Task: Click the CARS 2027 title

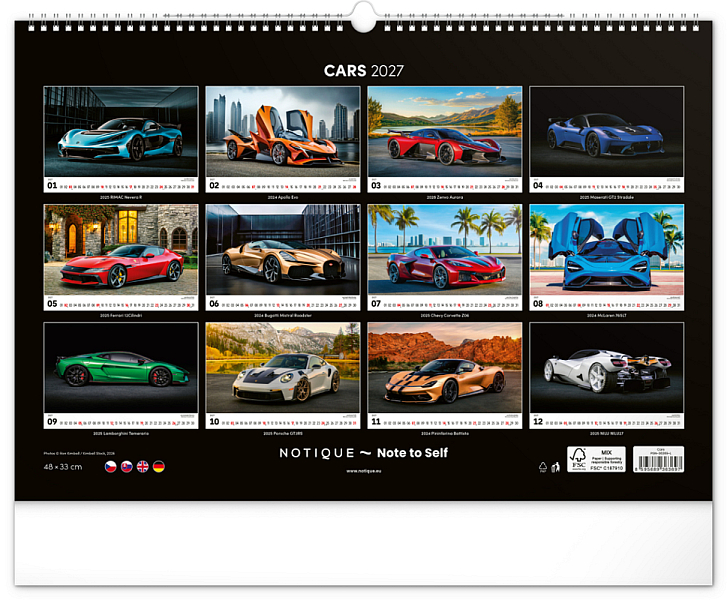Action: (364, 70)
